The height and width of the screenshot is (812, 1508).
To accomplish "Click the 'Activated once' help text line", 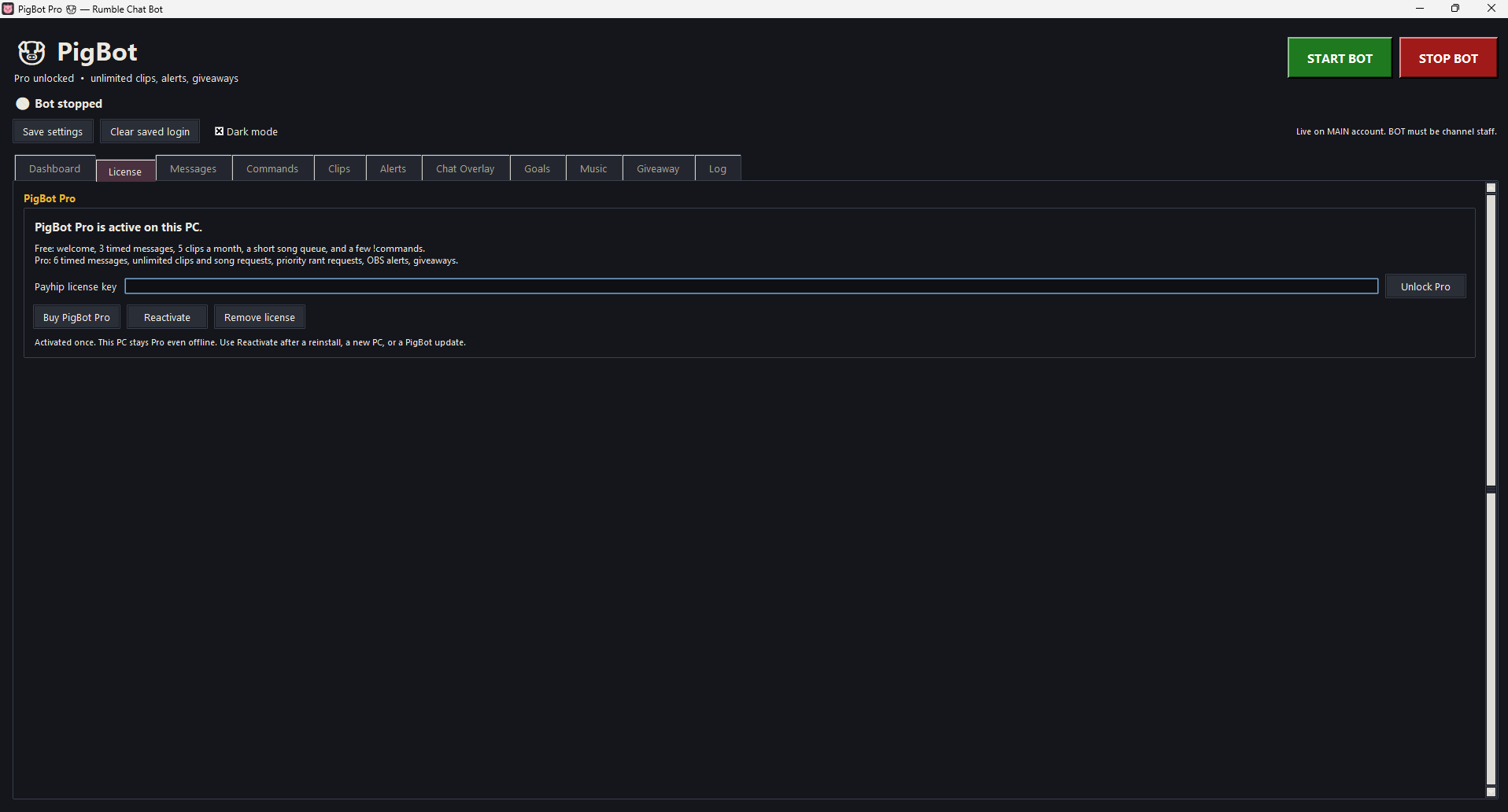I will [x=250, y=342].
